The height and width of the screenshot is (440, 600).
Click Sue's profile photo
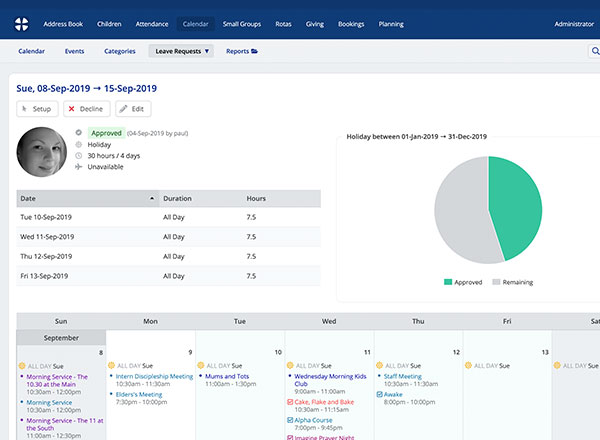(42, 152)
